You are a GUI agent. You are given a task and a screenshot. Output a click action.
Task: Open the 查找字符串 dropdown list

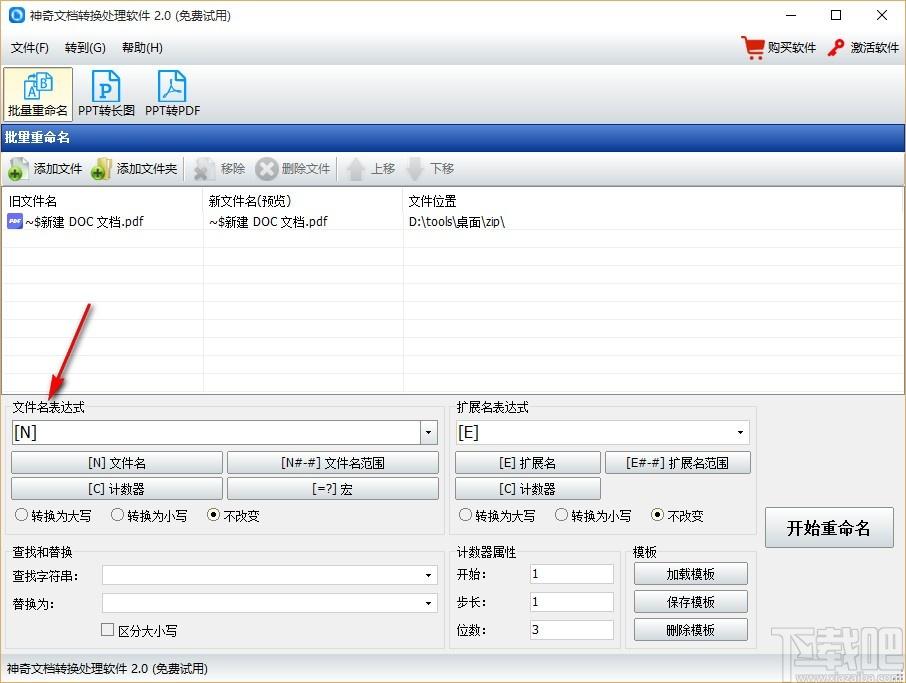point(429,575)
